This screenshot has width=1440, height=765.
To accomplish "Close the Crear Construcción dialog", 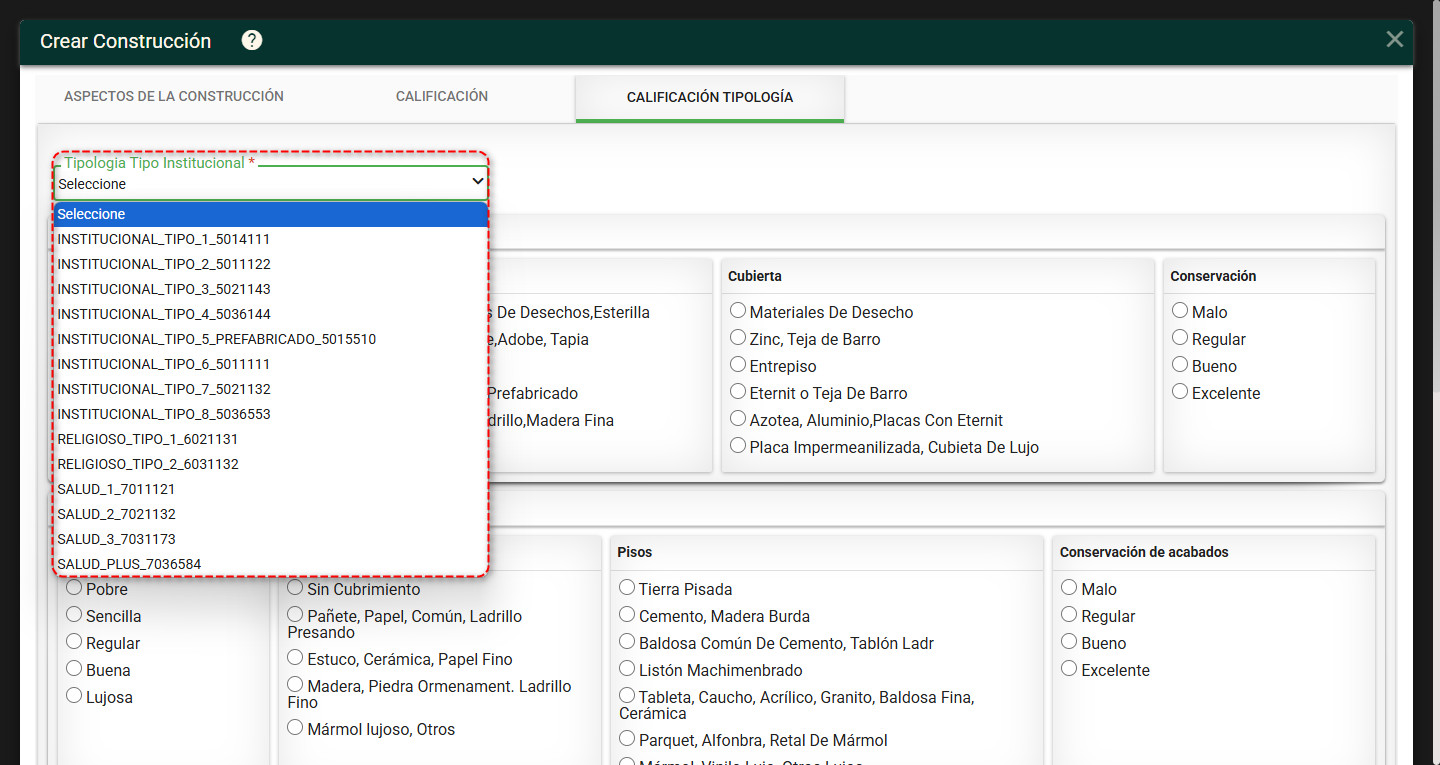I will coord(1394,39).
